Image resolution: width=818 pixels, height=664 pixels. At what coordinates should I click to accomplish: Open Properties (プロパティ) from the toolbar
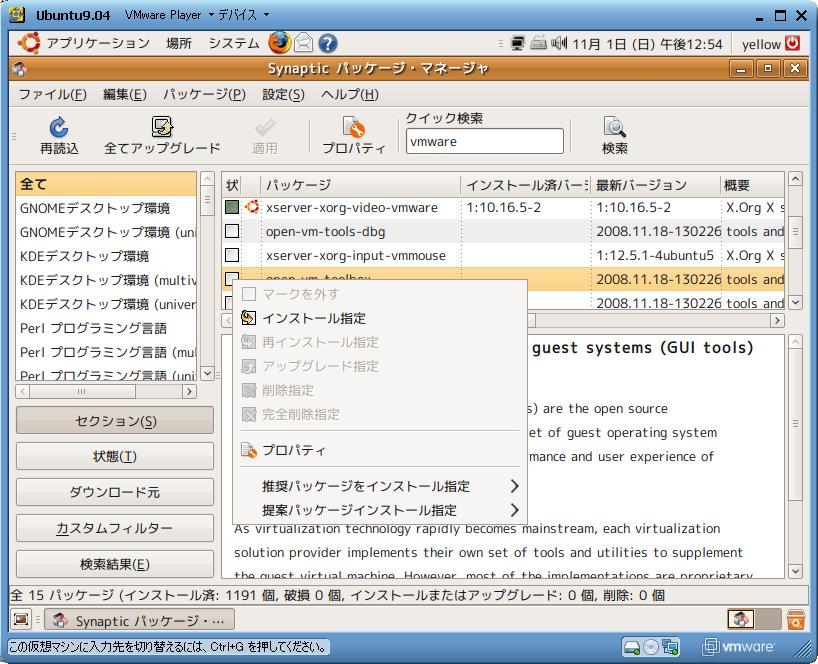(x=353, y=127)
